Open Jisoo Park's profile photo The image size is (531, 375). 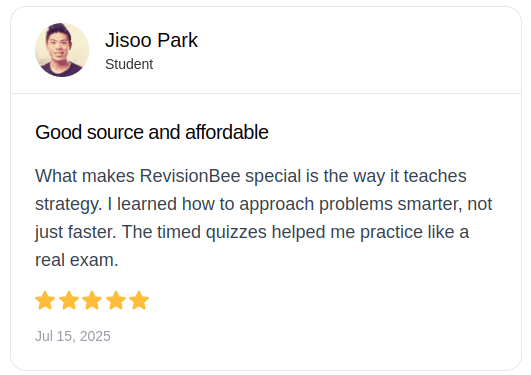pyautogui.click(x=62, y=50)
